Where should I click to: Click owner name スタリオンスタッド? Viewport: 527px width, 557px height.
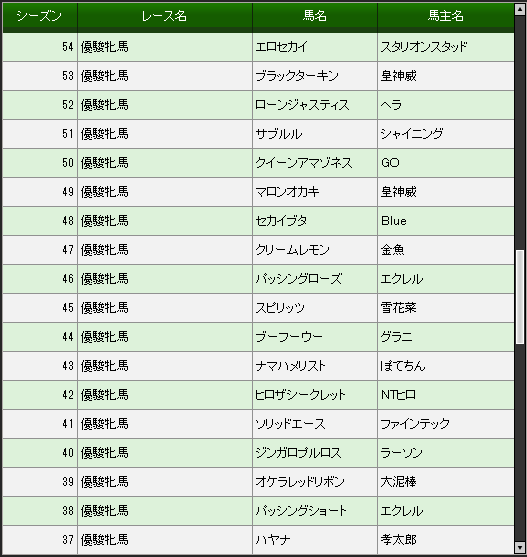[x=424, y=47]
